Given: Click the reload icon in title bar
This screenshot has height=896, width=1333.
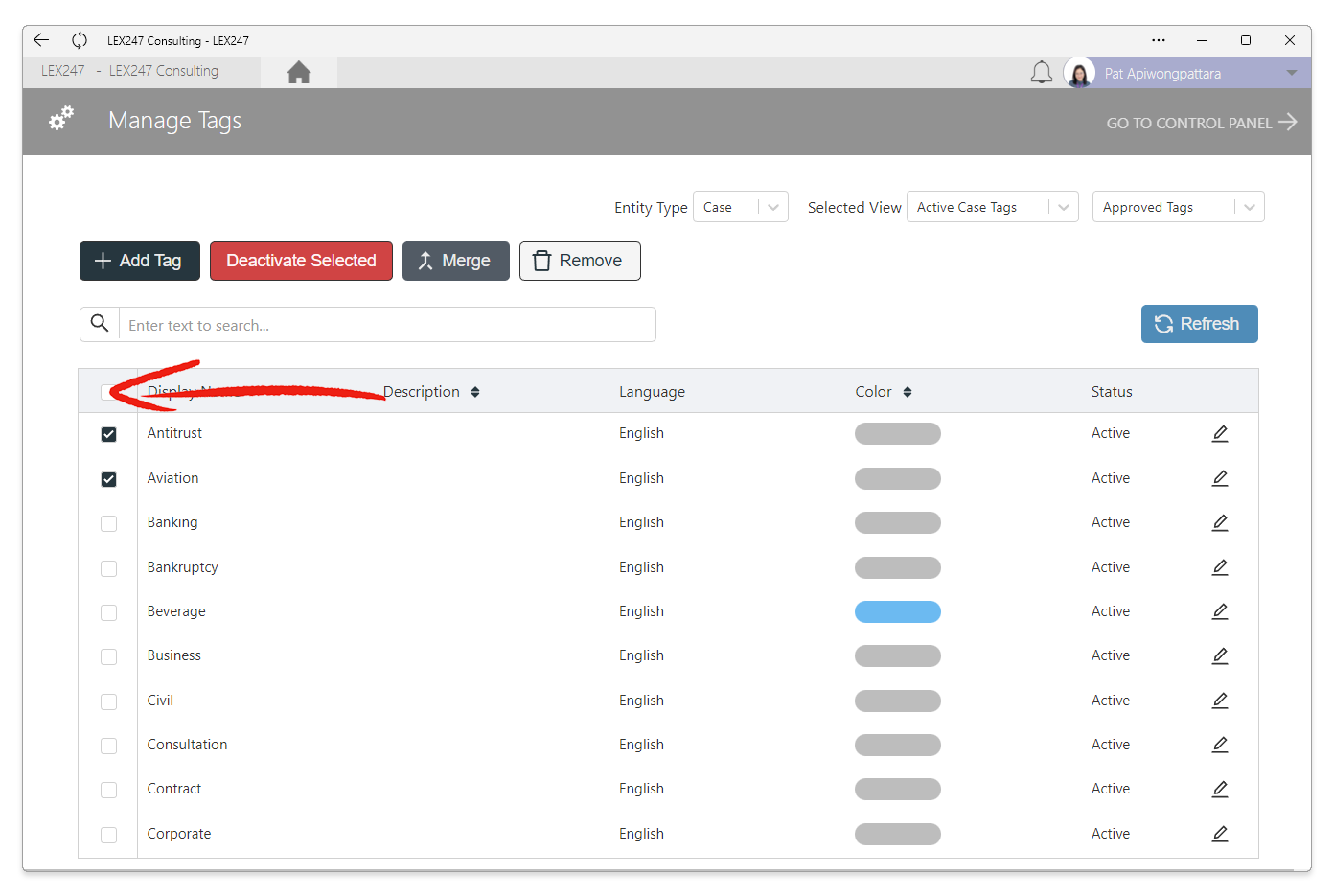Looking at the screenshot, I should [x=80, y=40].
